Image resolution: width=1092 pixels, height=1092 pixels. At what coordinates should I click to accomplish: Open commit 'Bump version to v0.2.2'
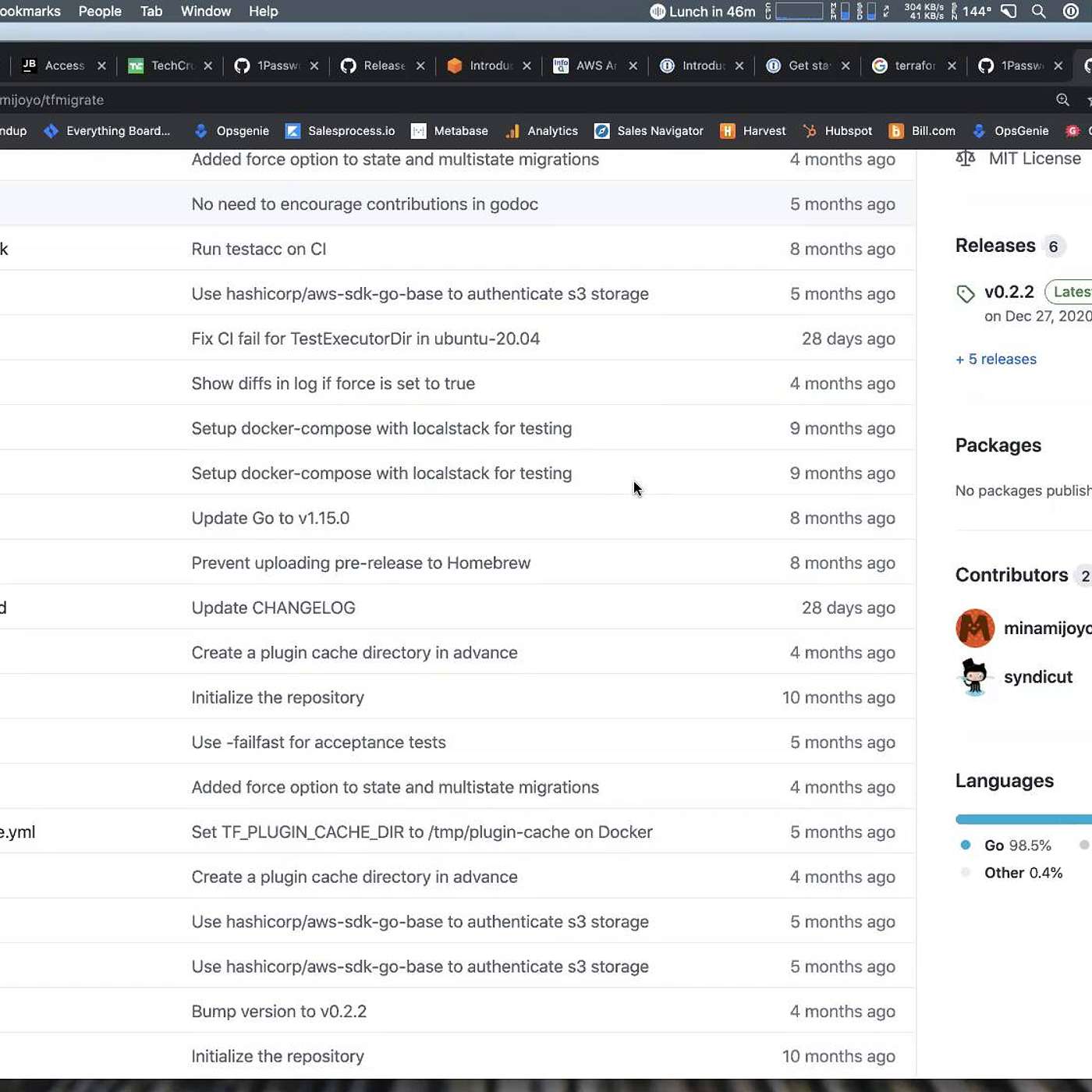(x=279, y=1012)
